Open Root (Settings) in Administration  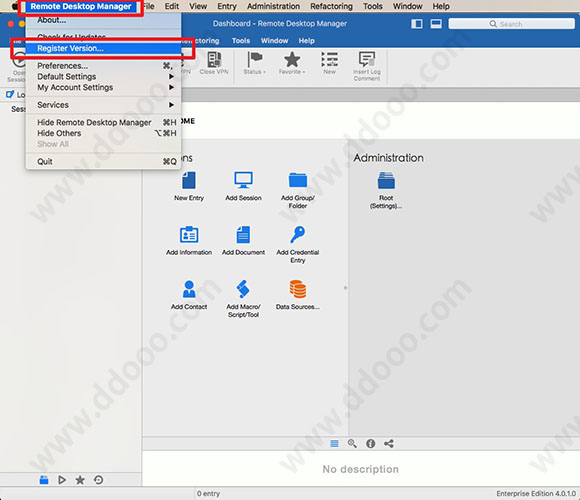[x=386, y=180]
